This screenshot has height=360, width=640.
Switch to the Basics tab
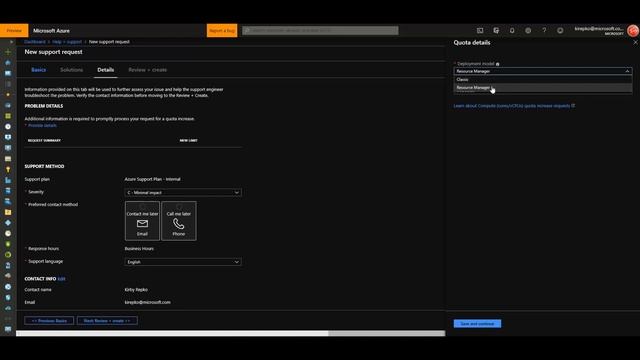pyautogui.click(x=39, y=70)
